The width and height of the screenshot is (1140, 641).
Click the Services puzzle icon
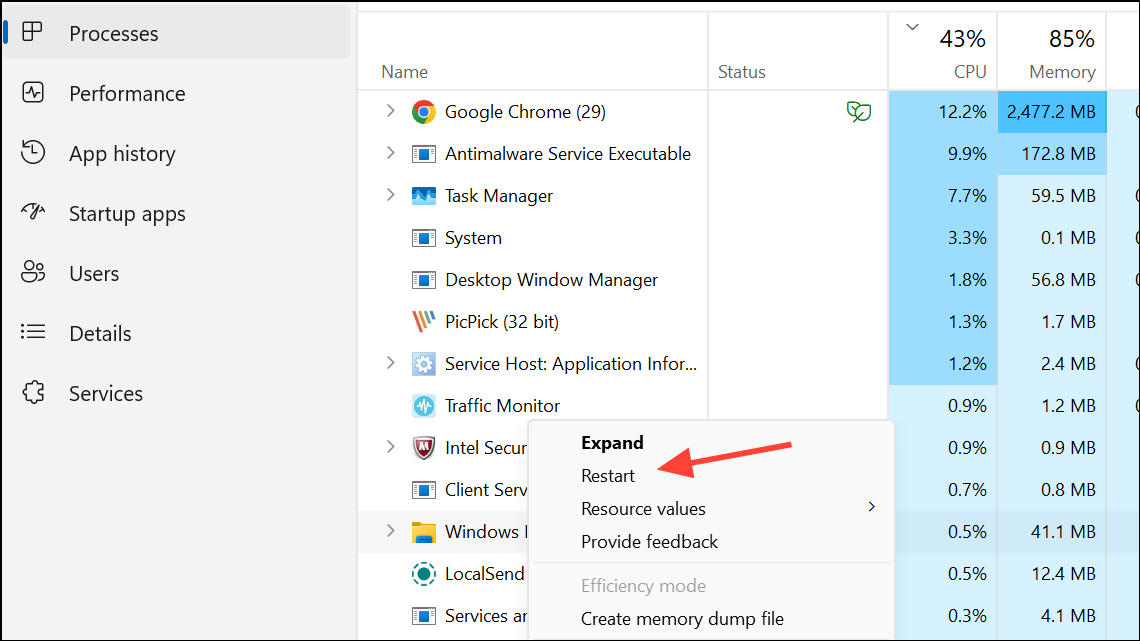pyautogui.click(x=33, y=392)
